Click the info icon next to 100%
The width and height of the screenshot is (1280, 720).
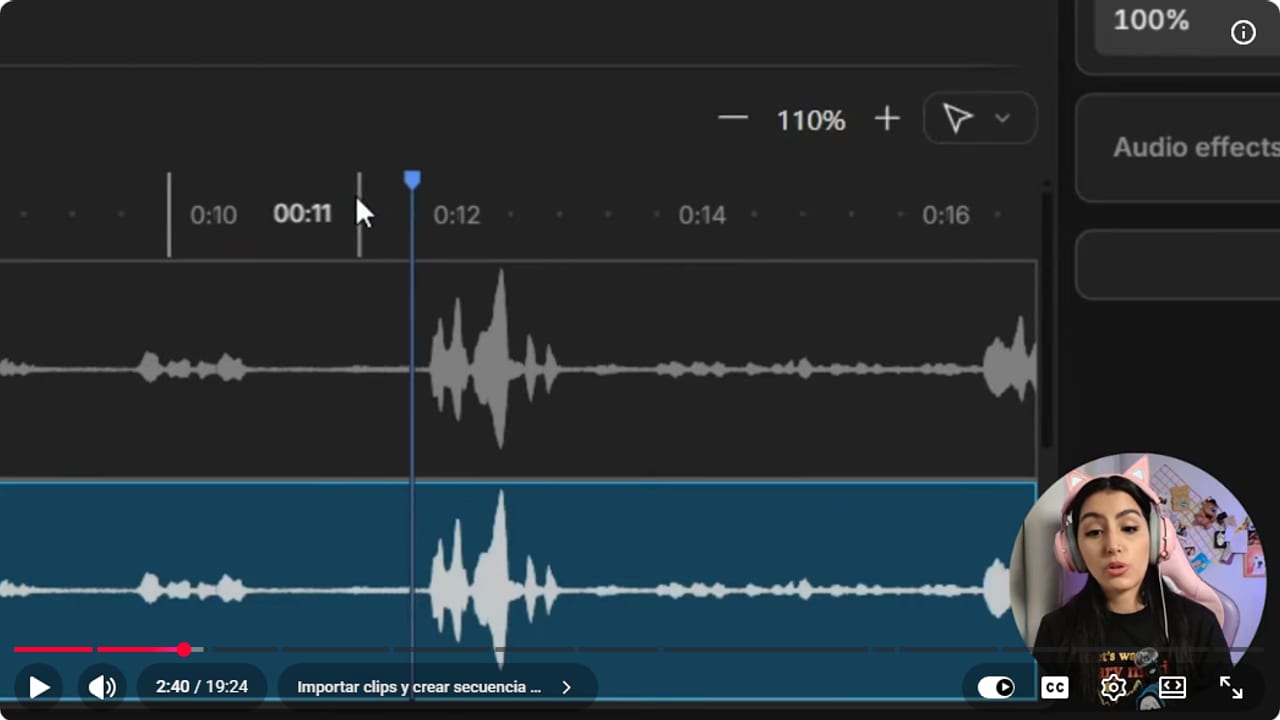(1243, 32)
